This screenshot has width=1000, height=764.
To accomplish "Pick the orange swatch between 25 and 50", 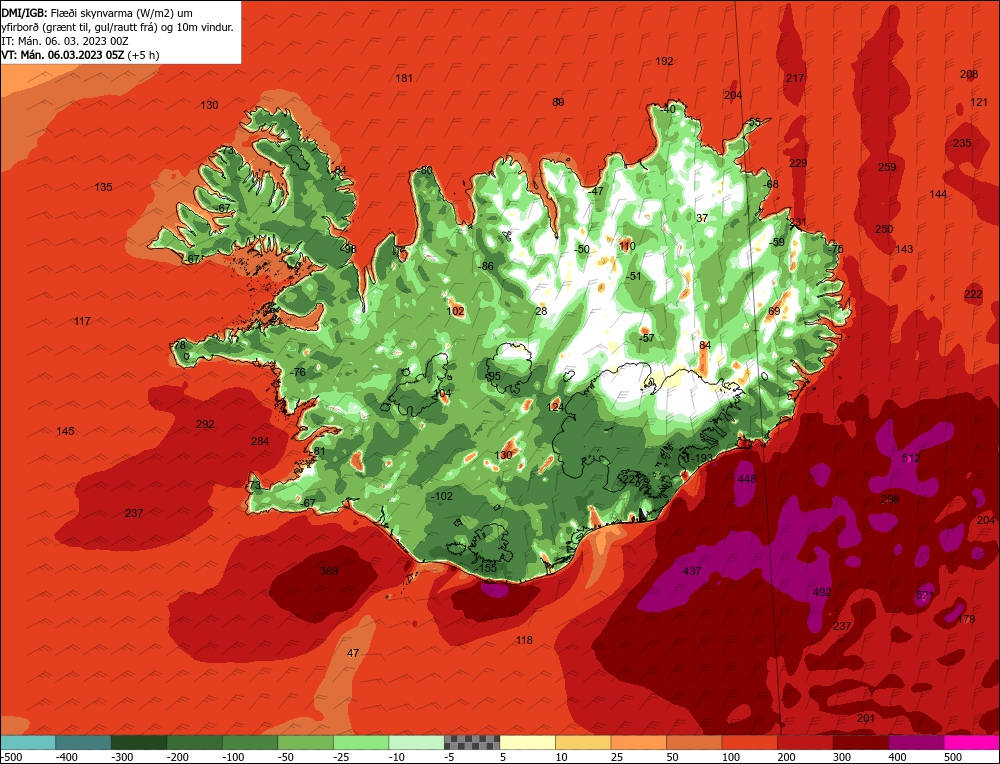I will click(x=638, y=742).
